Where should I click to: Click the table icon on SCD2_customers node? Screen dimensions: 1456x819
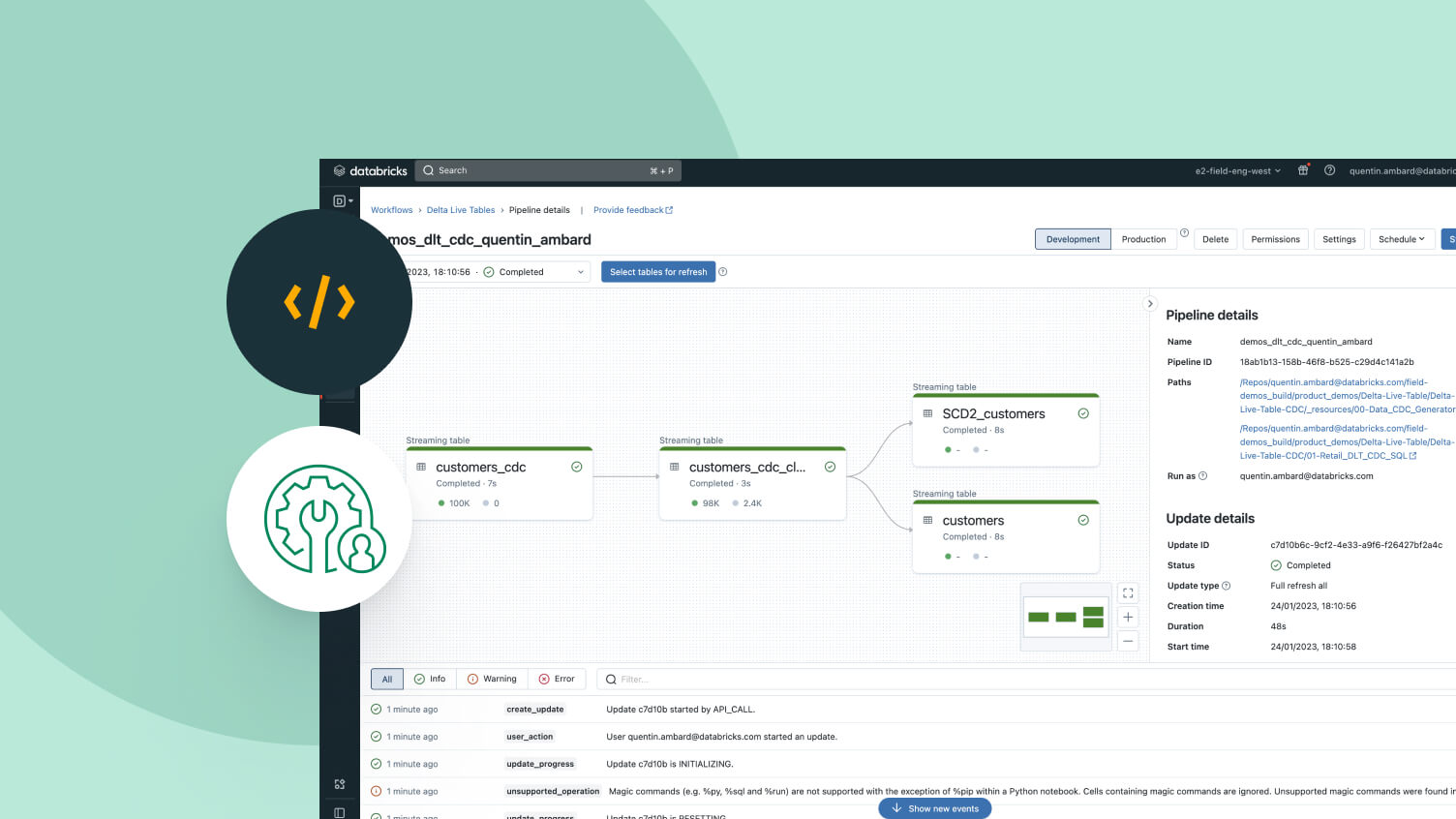[x=927, y=413]
